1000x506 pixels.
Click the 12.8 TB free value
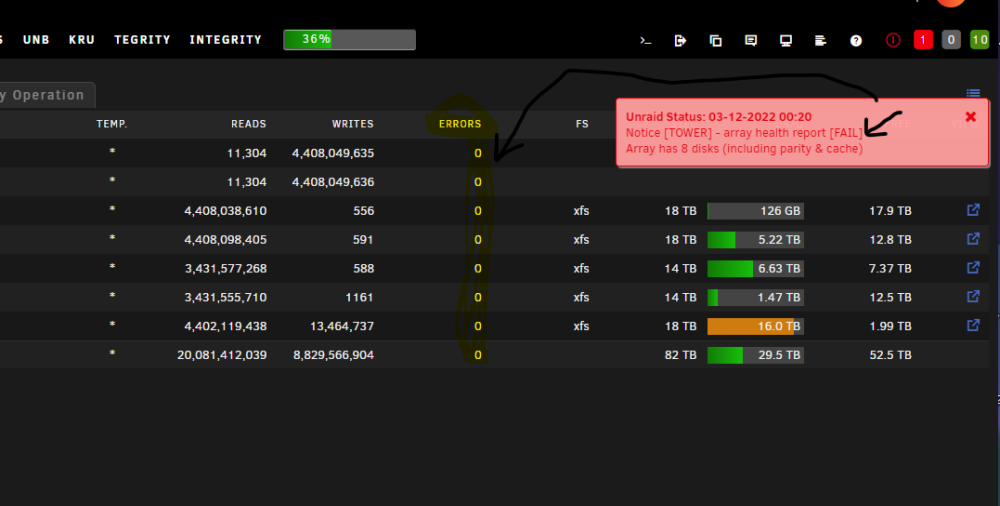point(890,239)
